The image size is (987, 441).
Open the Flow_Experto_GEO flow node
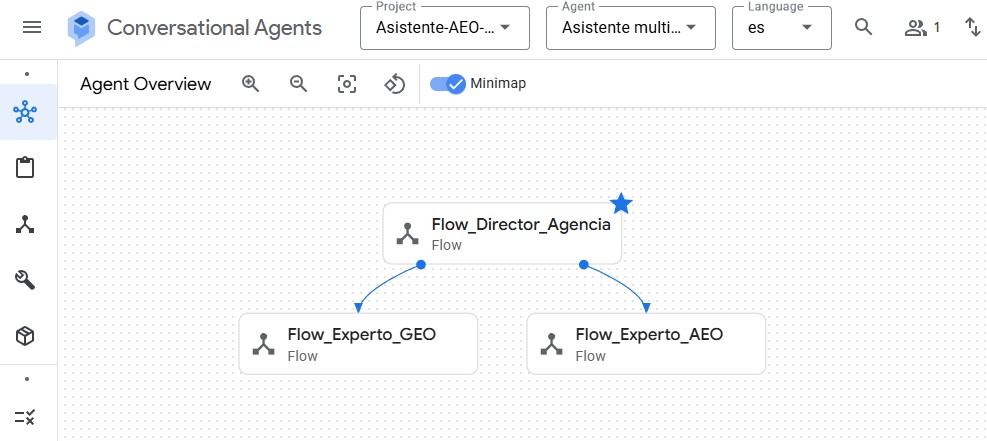(x=358, y=343)
